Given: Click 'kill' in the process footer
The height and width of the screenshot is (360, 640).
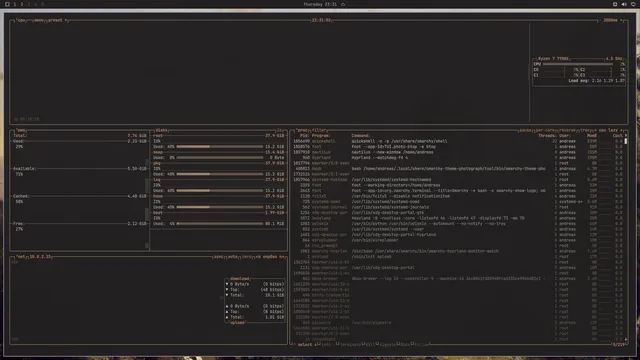Looking at the screenshot, I should 370,344.
